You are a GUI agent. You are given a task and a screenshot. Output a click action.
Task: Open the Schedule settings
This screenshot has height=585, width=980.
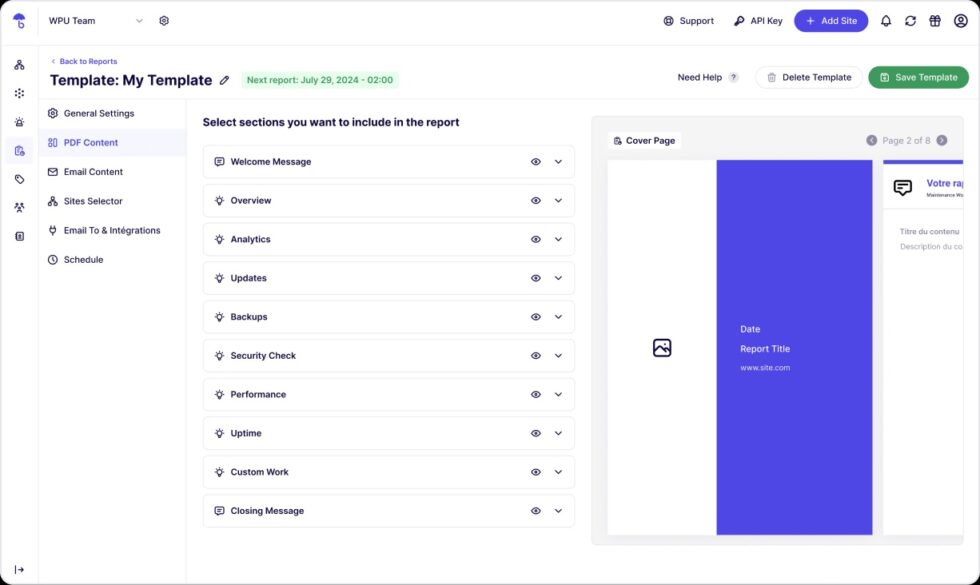point(83,259)
